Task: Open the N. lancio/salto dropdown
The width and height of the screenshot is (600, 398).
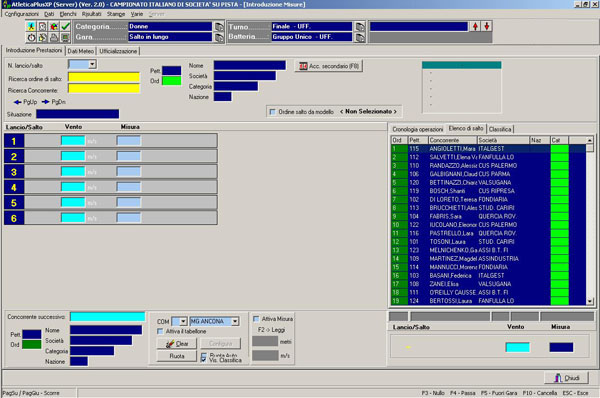Action: point(92,64)
